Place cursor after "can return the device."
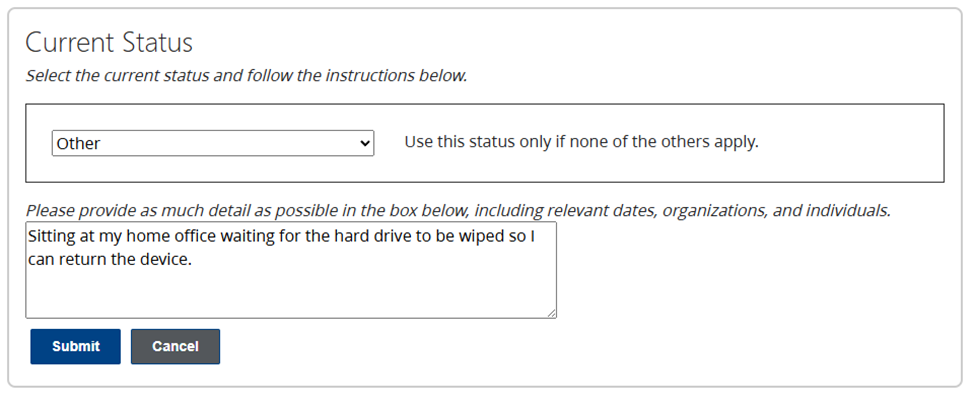 click(192, 259)
